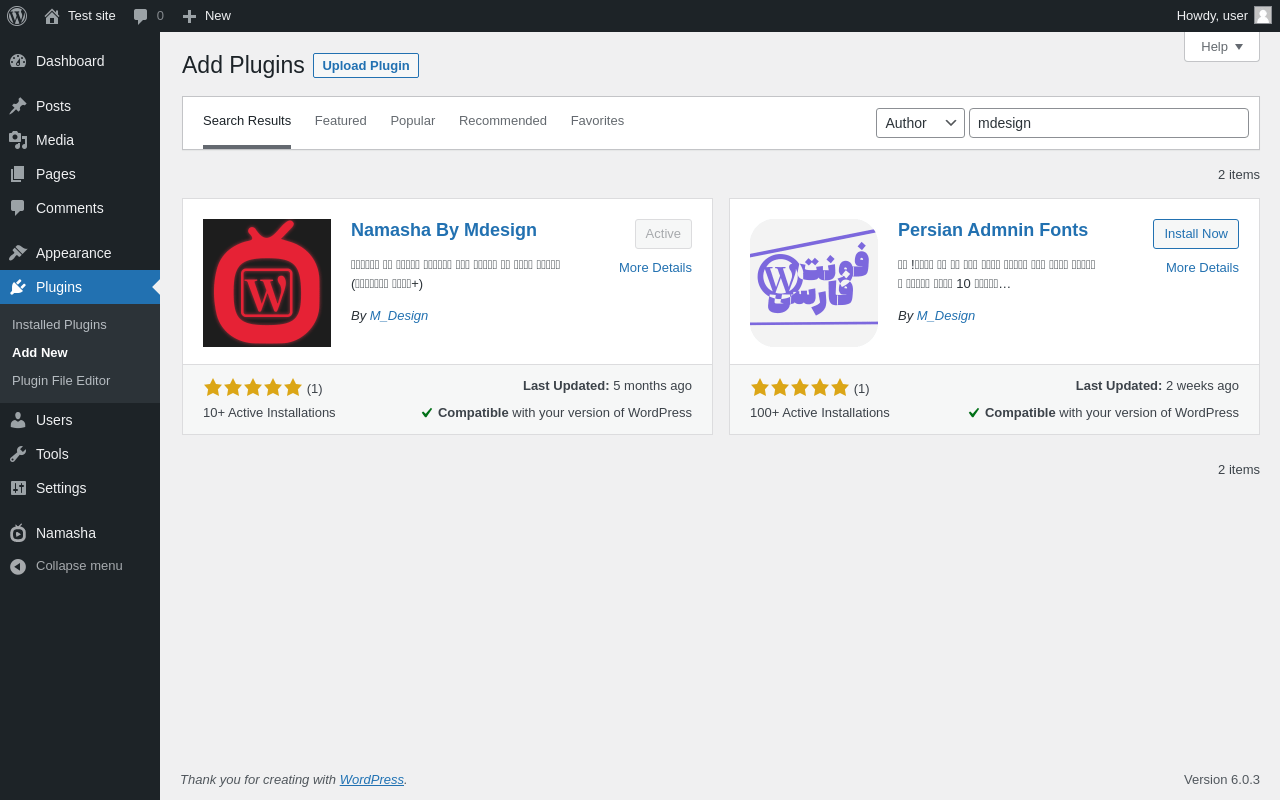
Task: Open Posts via the pushpin icon
Action: pyautogui.click(x=18, y=106)
